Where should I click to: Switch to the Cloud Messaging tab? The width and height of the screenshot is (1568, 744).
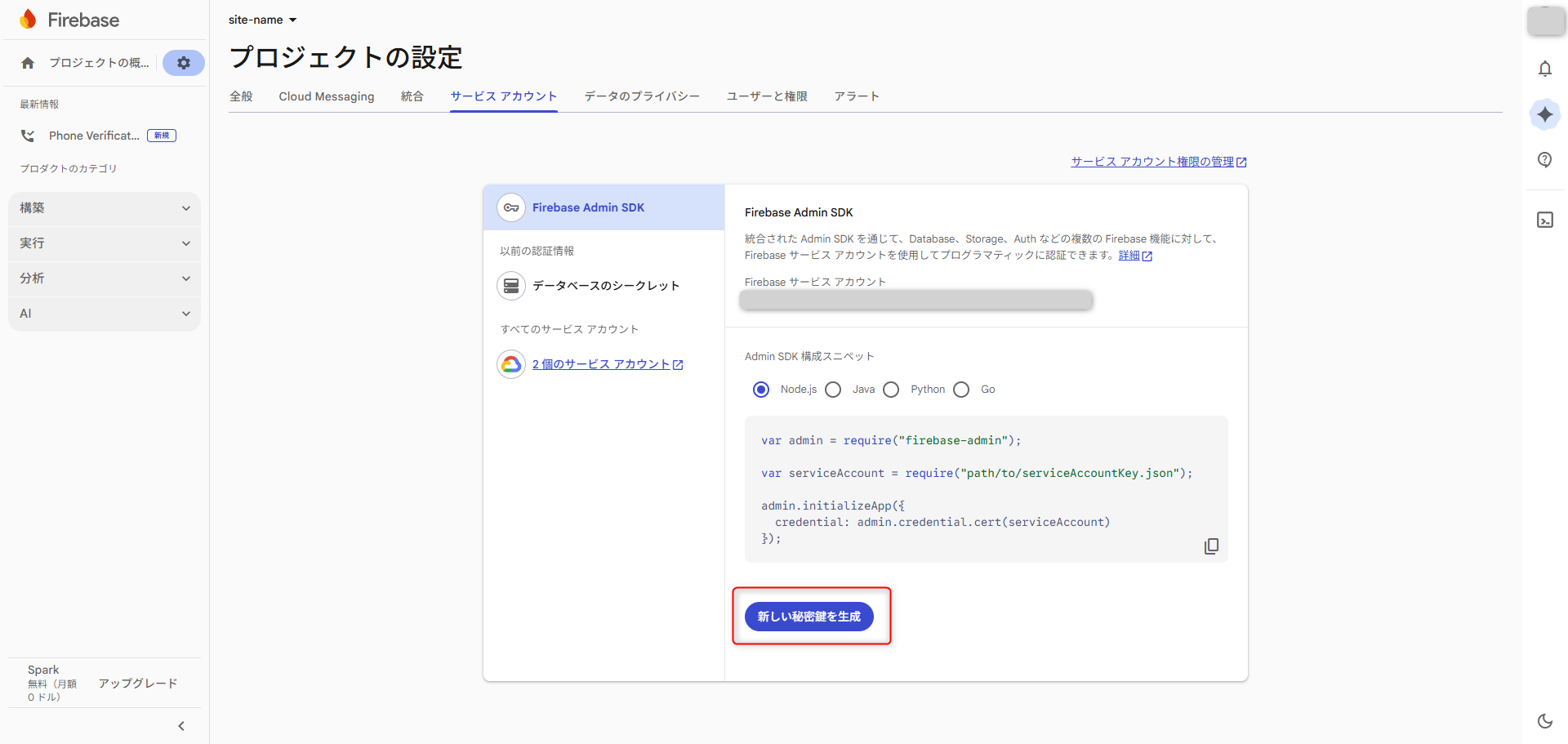point(326,96)
